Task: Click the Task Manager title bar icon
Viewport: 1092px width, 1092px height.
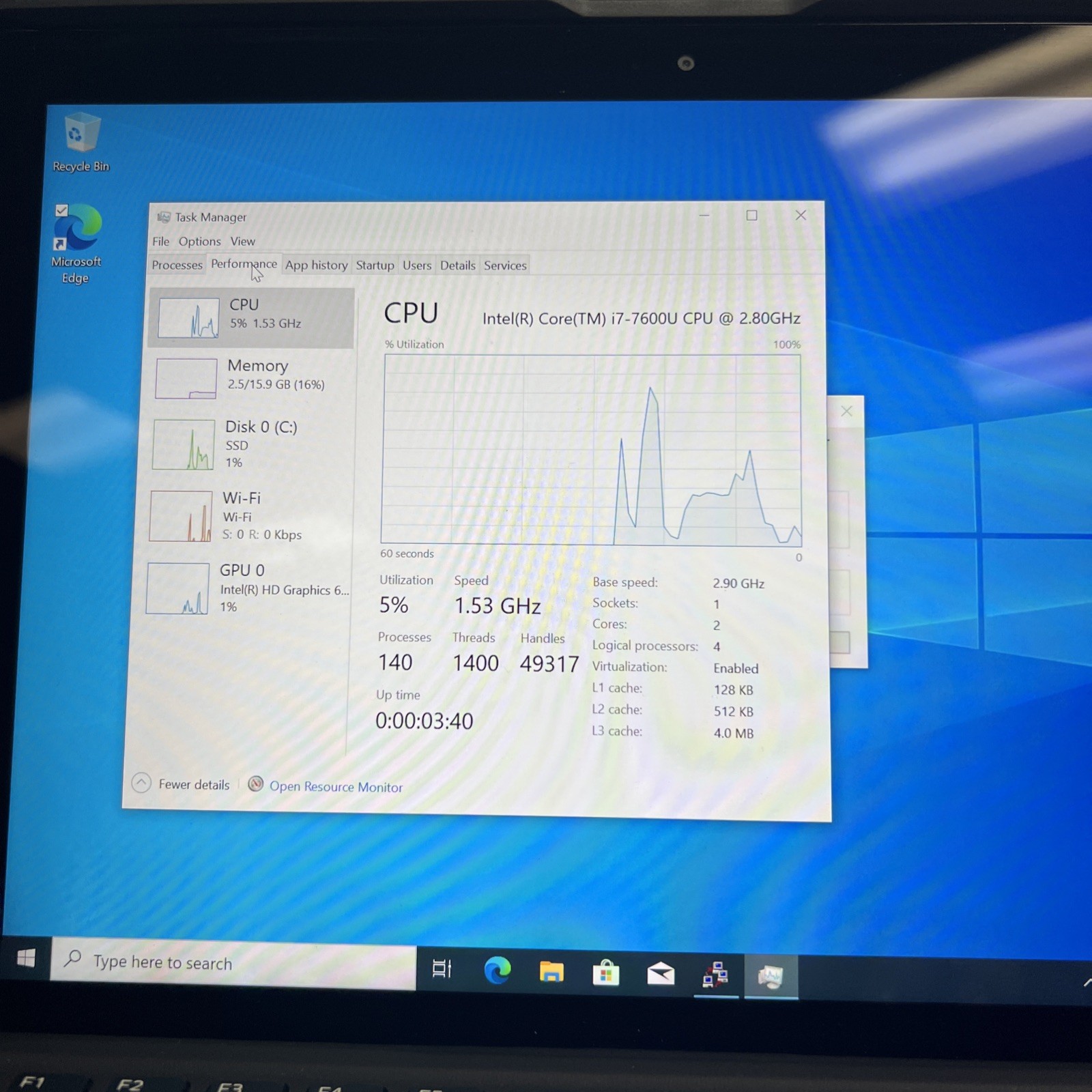Action: point(164,217)
